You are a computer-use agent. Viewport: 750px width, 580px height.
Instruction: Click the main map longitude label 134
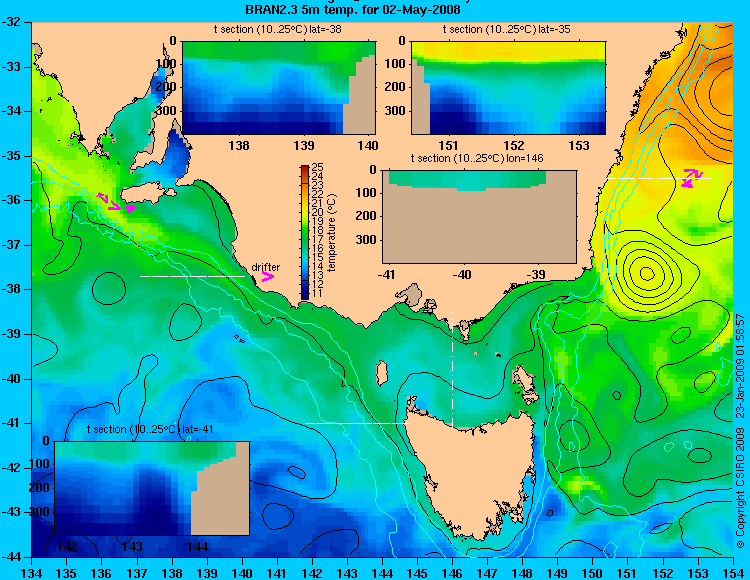point(32,573)
